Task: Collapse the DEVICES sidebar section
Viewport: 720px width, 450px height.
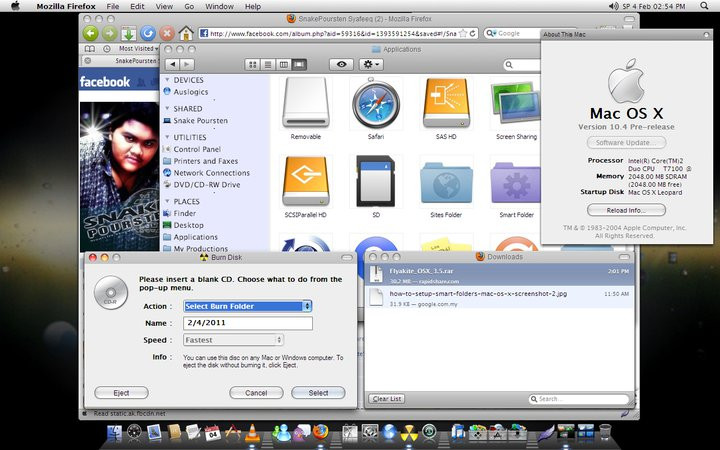Action: point(167,80)
